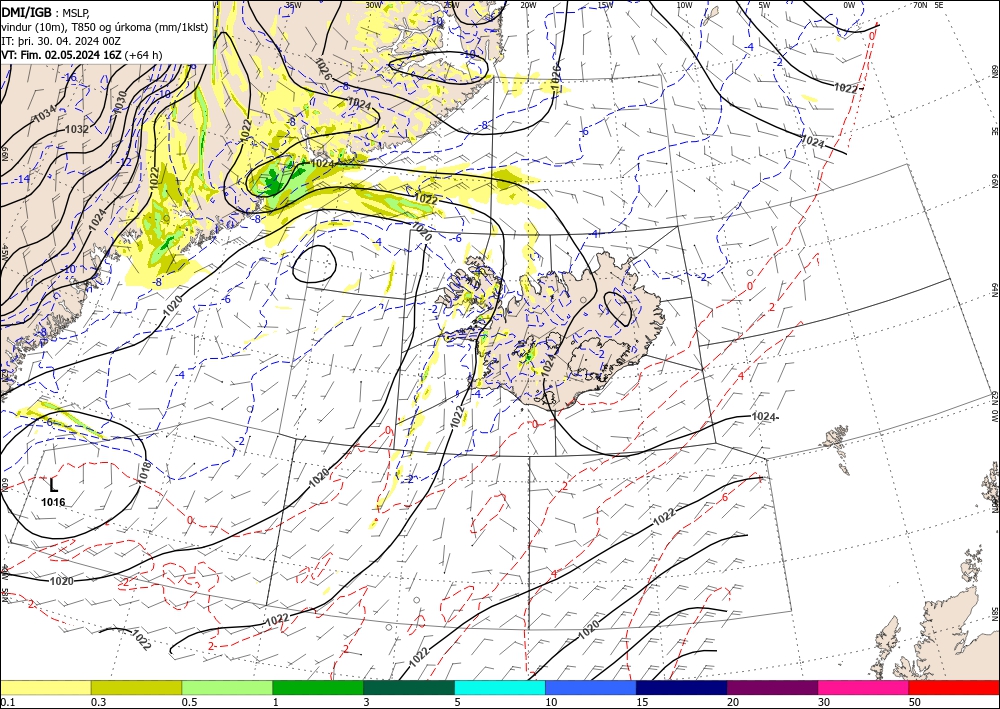The image size is (1000, 709).
Task: Click the '1032' isobar label
Action: (77, 129)
